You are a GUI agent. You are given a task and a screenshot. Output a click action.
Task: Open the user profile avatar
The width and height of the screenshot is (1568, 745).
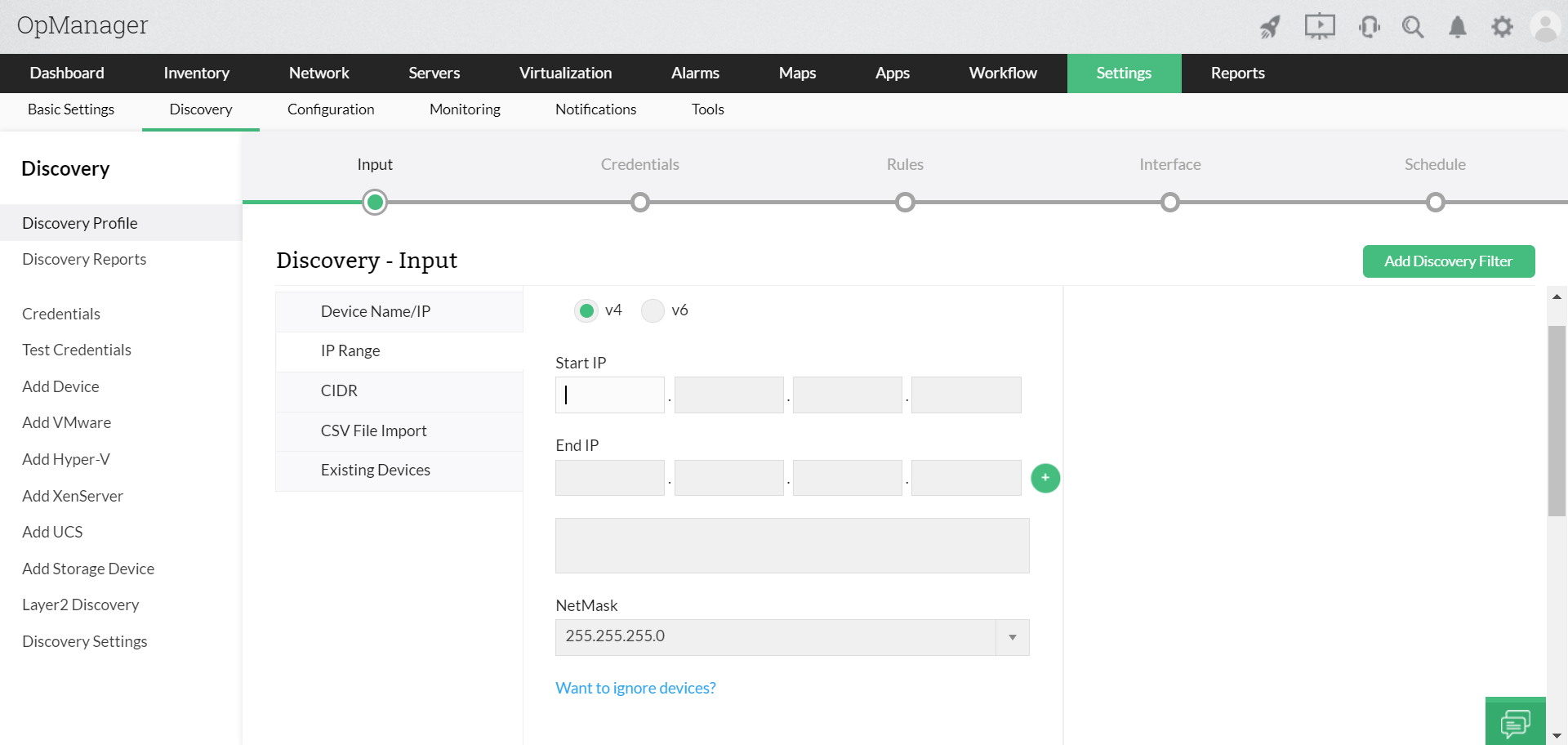click(1545, 27)
